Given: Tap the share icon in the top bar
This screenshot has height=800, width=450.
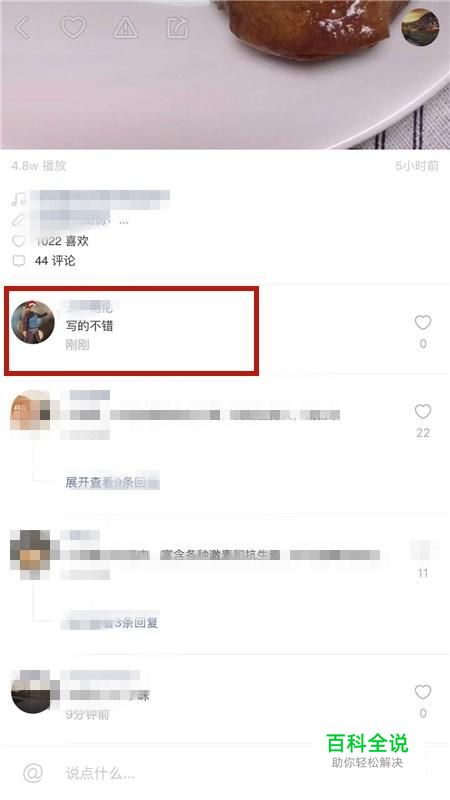Looking at the screenshot, I should click(x=178, y=28).
